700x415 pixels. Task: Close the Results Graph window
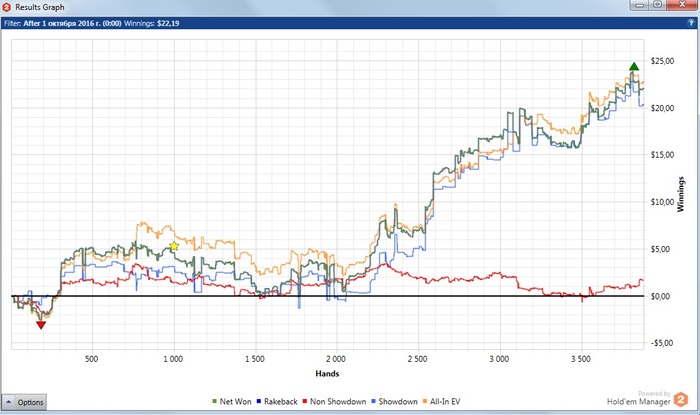point(682,5)
